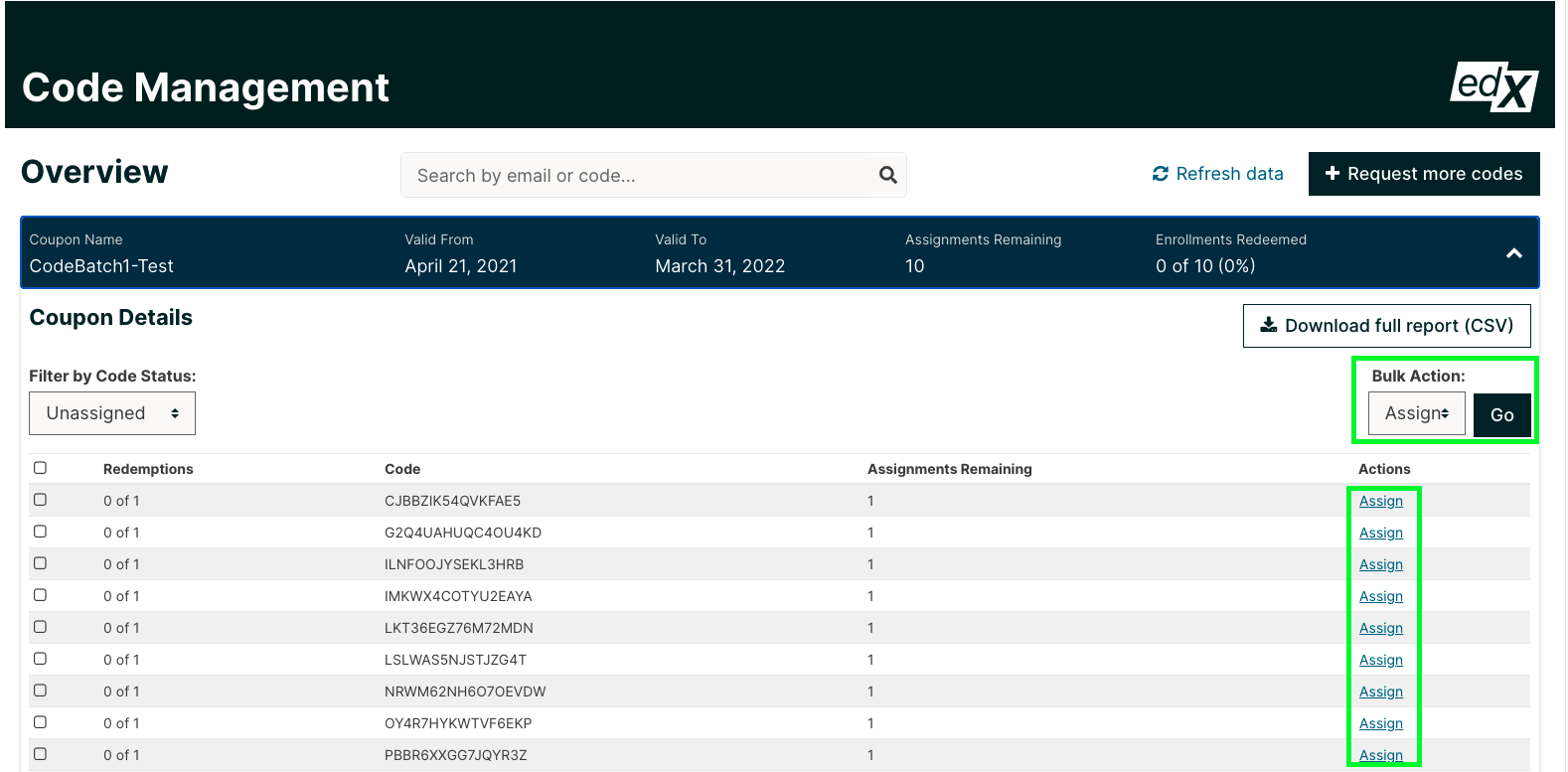The image size is (1568, 772).
Task: Check the box for code CJBBZIK54QVKFAE5
Action: [x=41, y=500]
